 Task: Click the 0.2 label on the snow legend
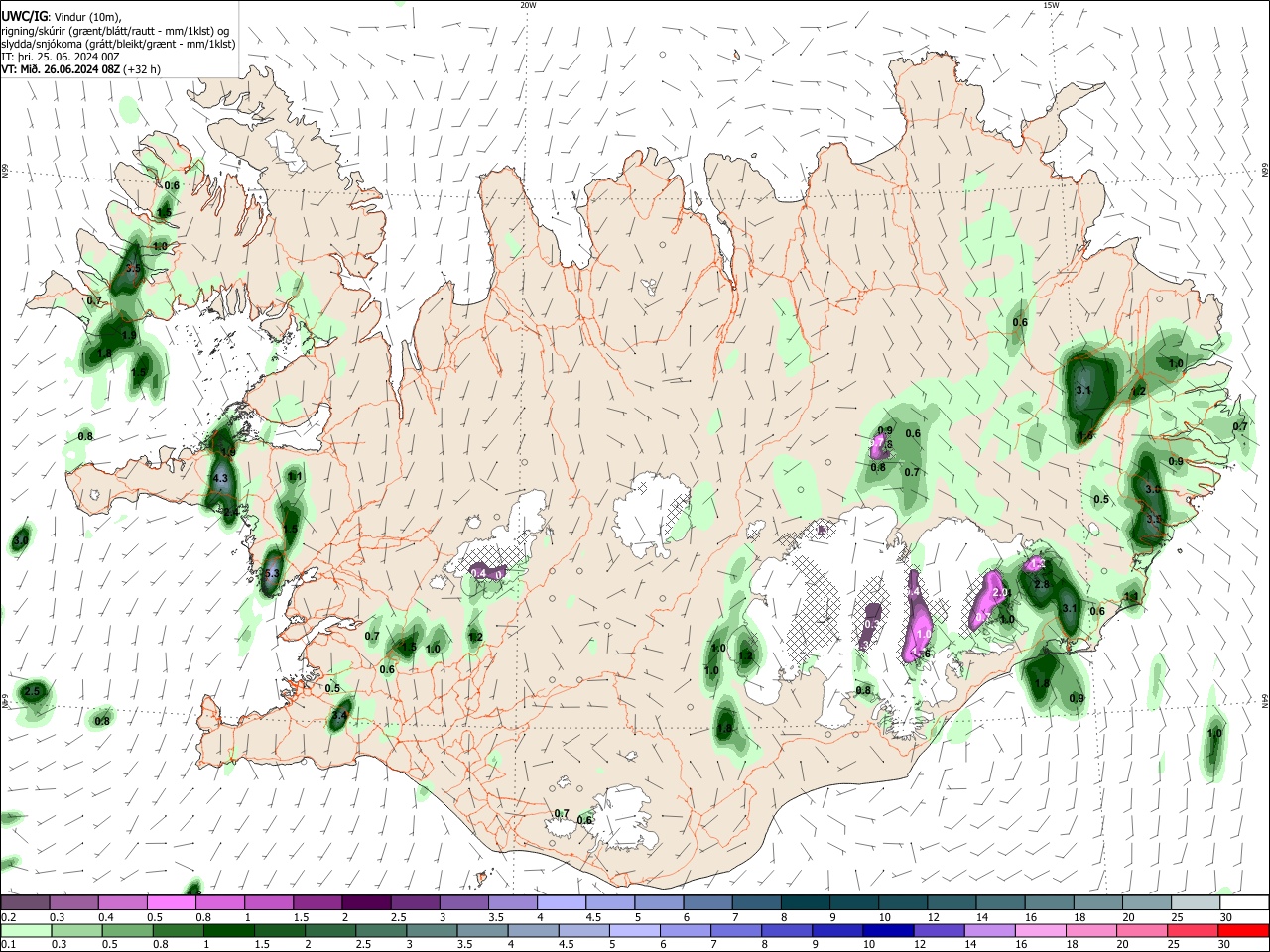click(10, 917)
